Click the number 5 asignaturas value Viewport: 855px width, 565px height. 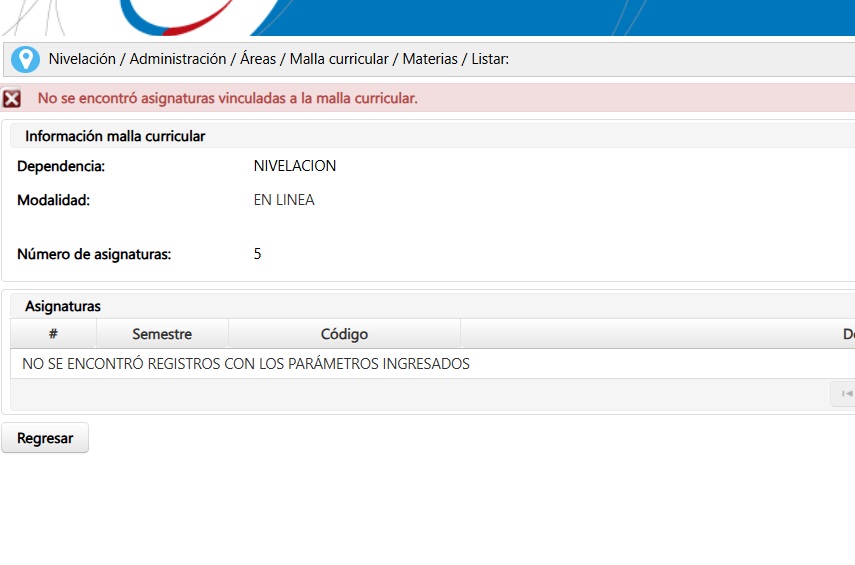(258, 254)
